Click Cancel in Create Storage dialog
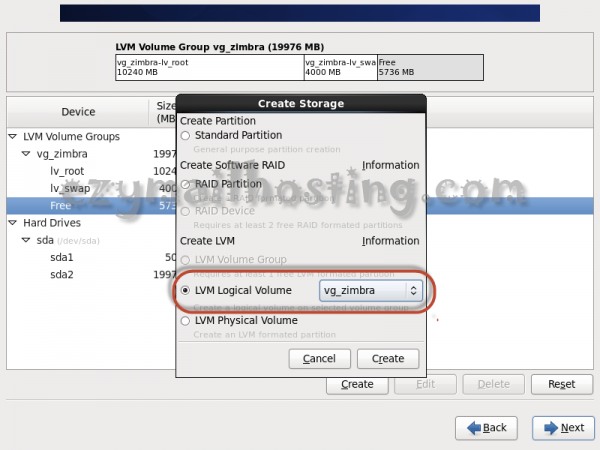The image size is (600, 450). click(x=320, y=359)
